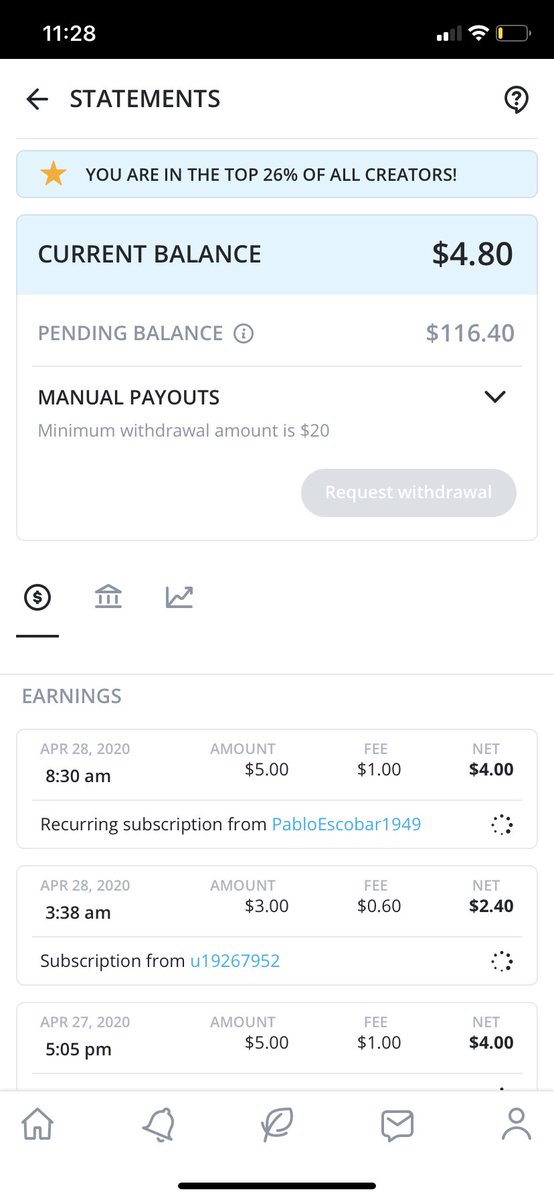Screen dimensions: 554x1200
Task: Go back using the arrow icon
Action: 37,99
